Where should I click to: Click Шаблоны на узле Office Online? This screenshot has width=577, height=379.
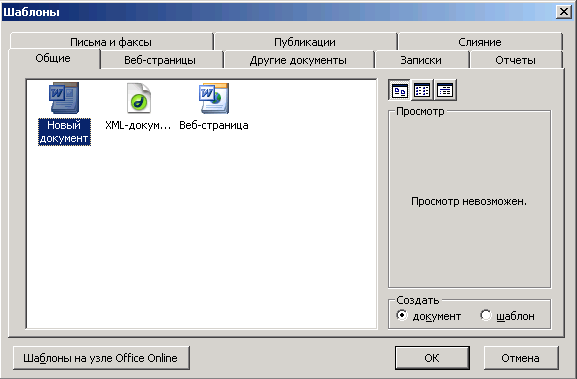point(101,358)
